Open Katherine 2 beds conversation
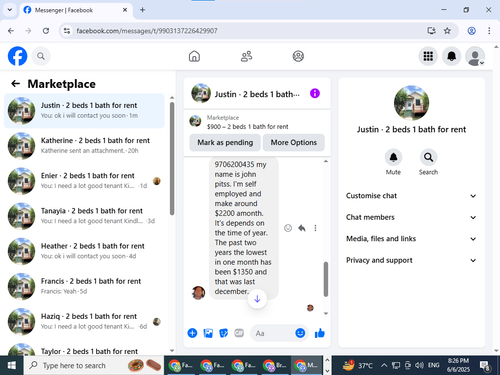Screen dimensions: 500x375 (x=84, y=146)
